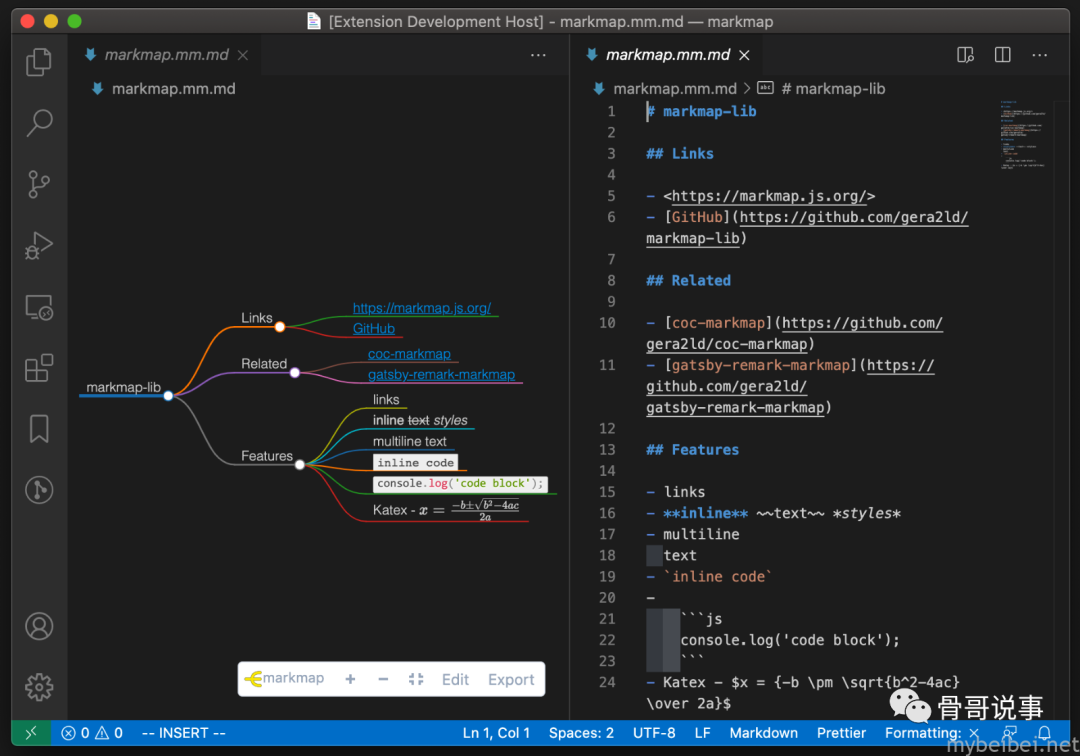Open the Explorer view in activity bar
This screenshot has height=756, width=1080.
click(39, 62)
